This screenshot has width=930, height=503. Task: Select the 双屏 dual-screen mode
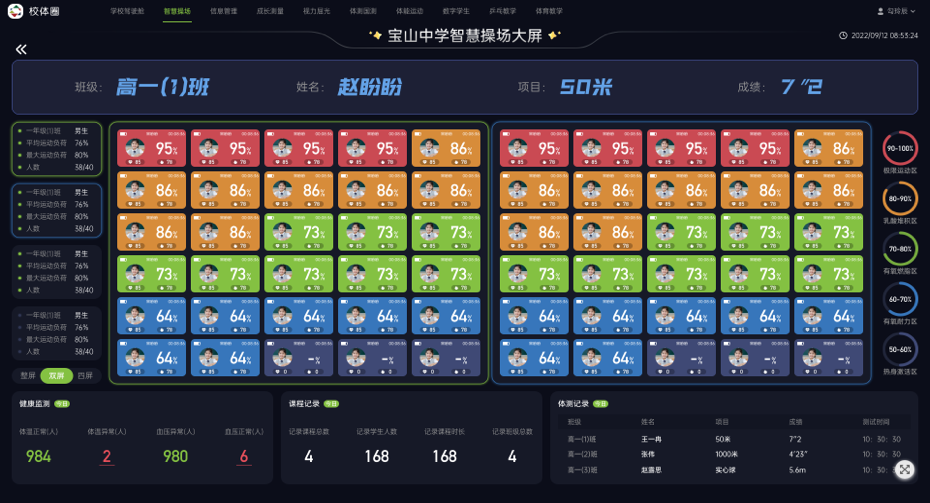point(56,376)
